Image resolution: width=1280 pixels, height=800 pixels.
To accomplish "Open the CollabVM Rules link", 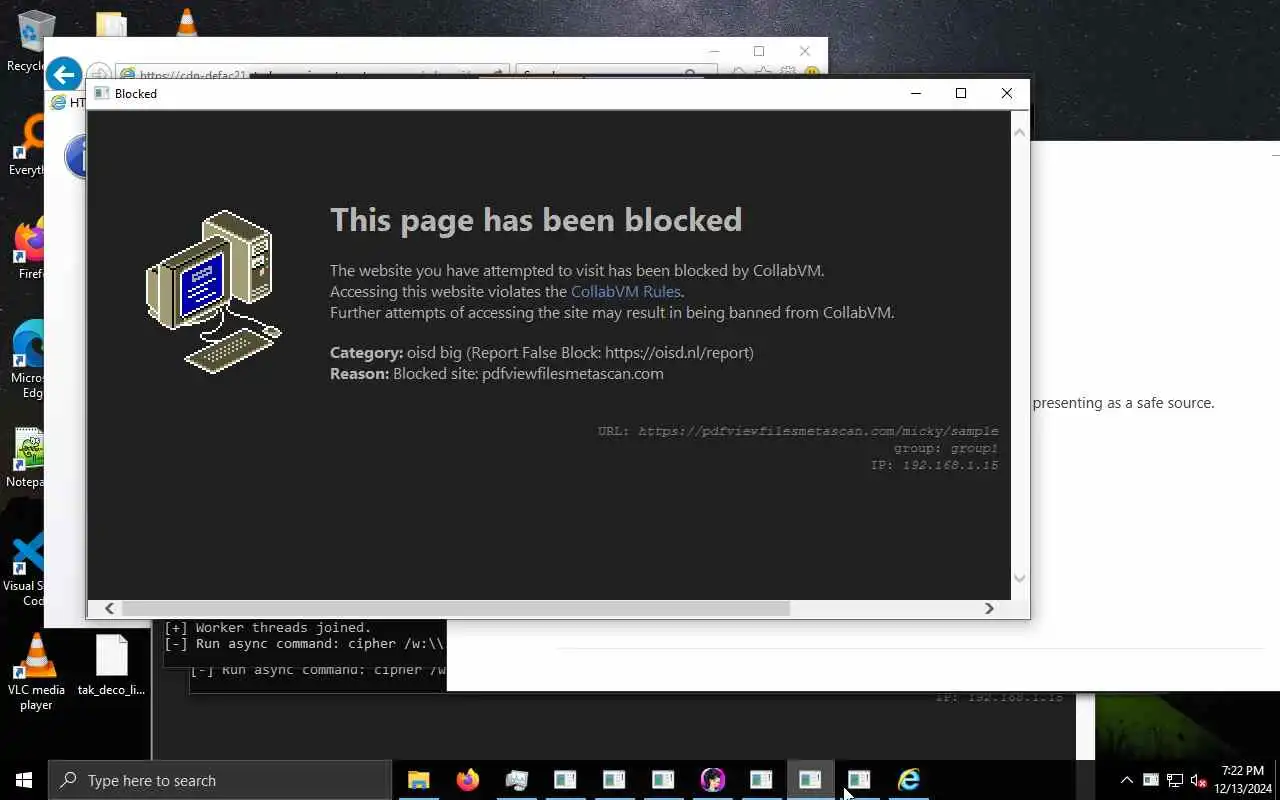I will pyautogui.click(x=626, y=292).
